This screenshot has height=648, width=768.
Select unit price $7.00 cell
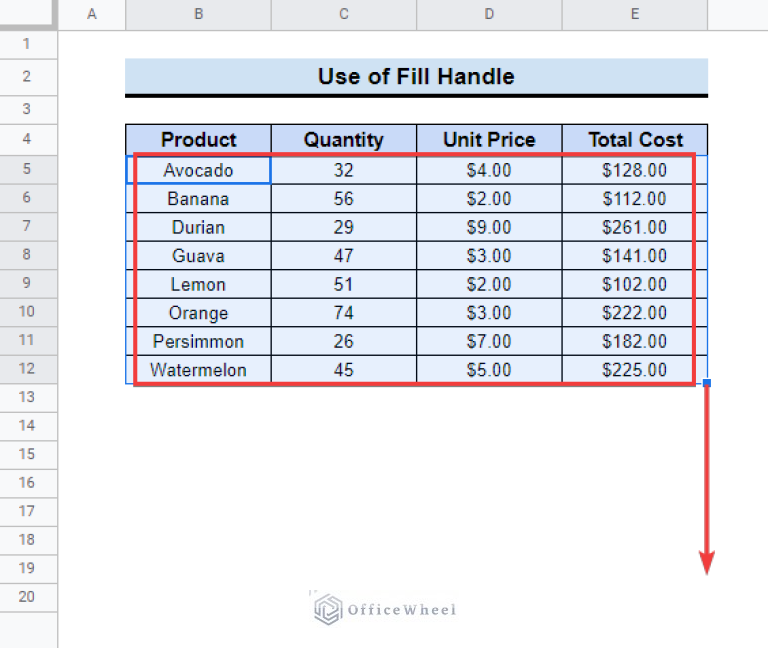pyautogui.click(x=489, y=341)
